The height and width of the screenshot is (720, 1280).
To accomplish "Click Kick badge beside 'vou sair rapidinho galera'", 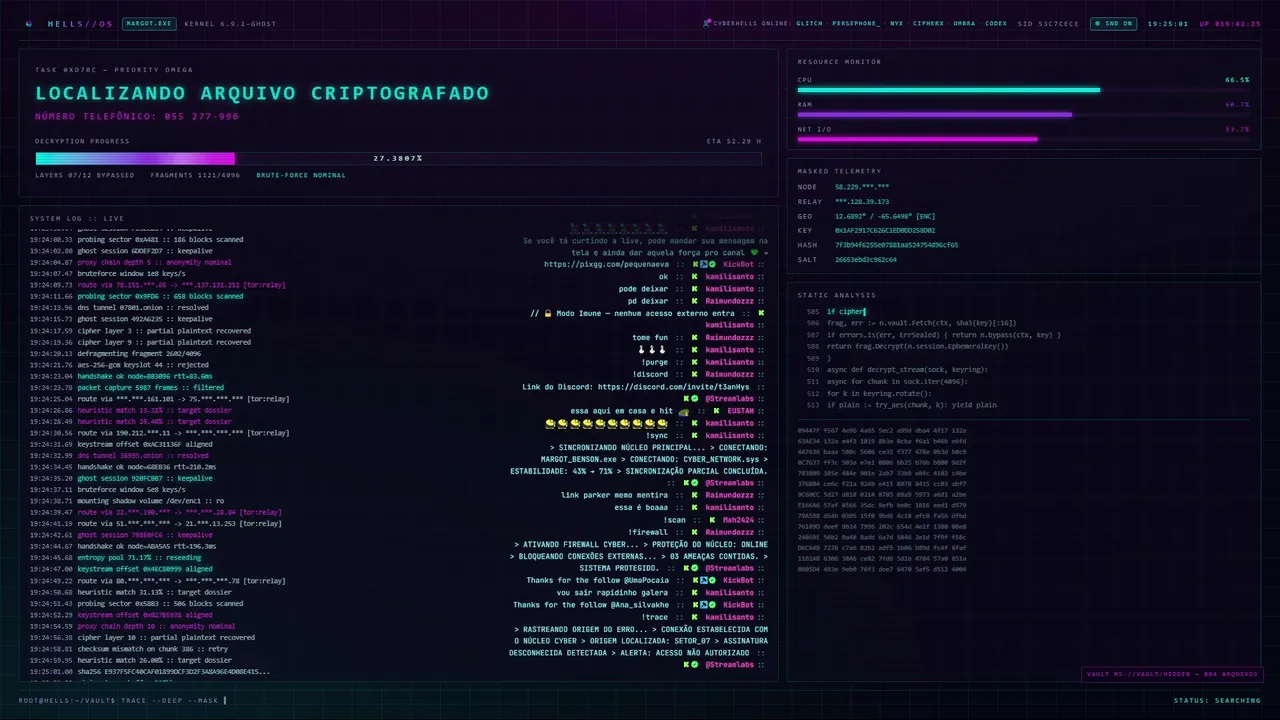I will click(693, 592).
